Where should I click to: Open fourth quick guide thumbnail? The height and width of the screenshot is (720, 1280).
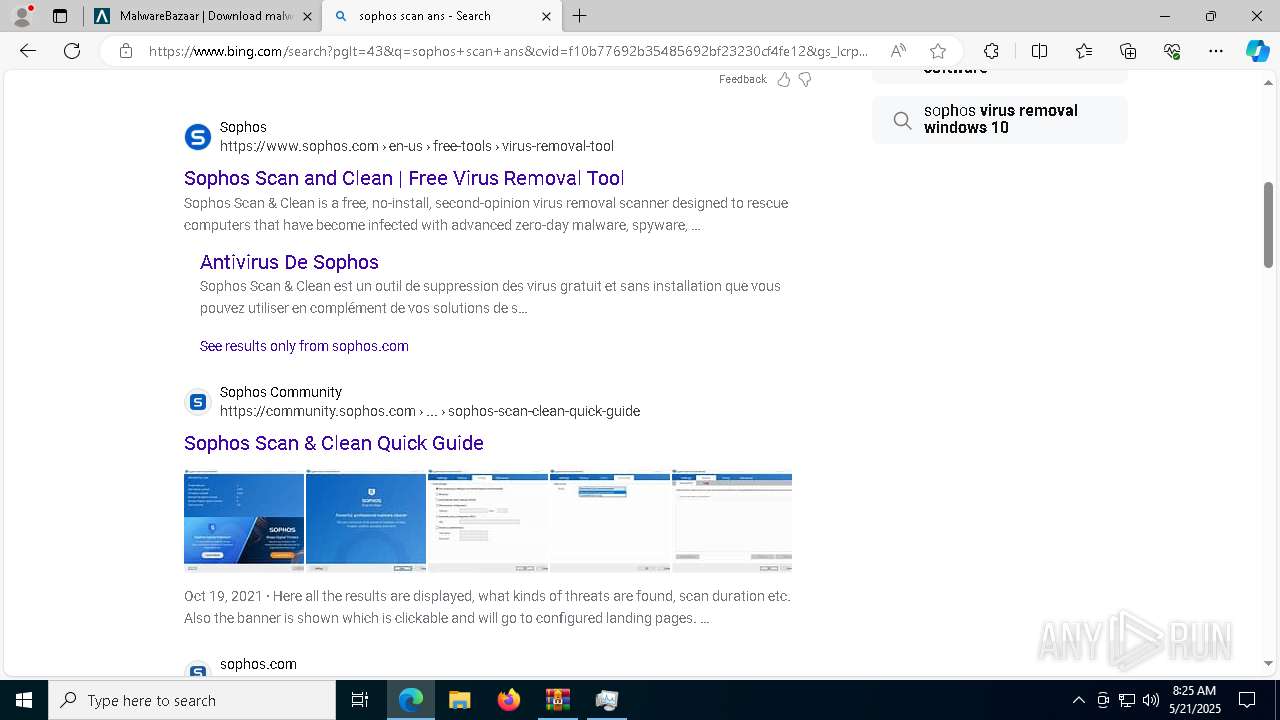click(610, 520)
